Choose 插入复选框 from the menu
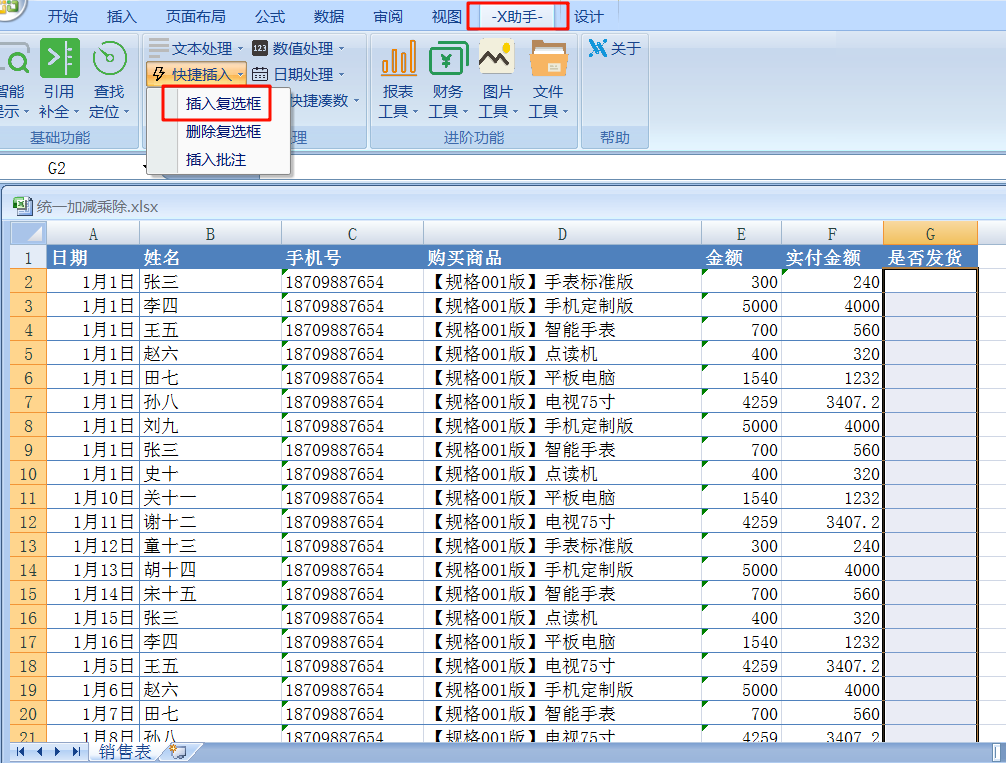Screen dimensions: 1006x763 pyautogui.click(x=223, y=103)
